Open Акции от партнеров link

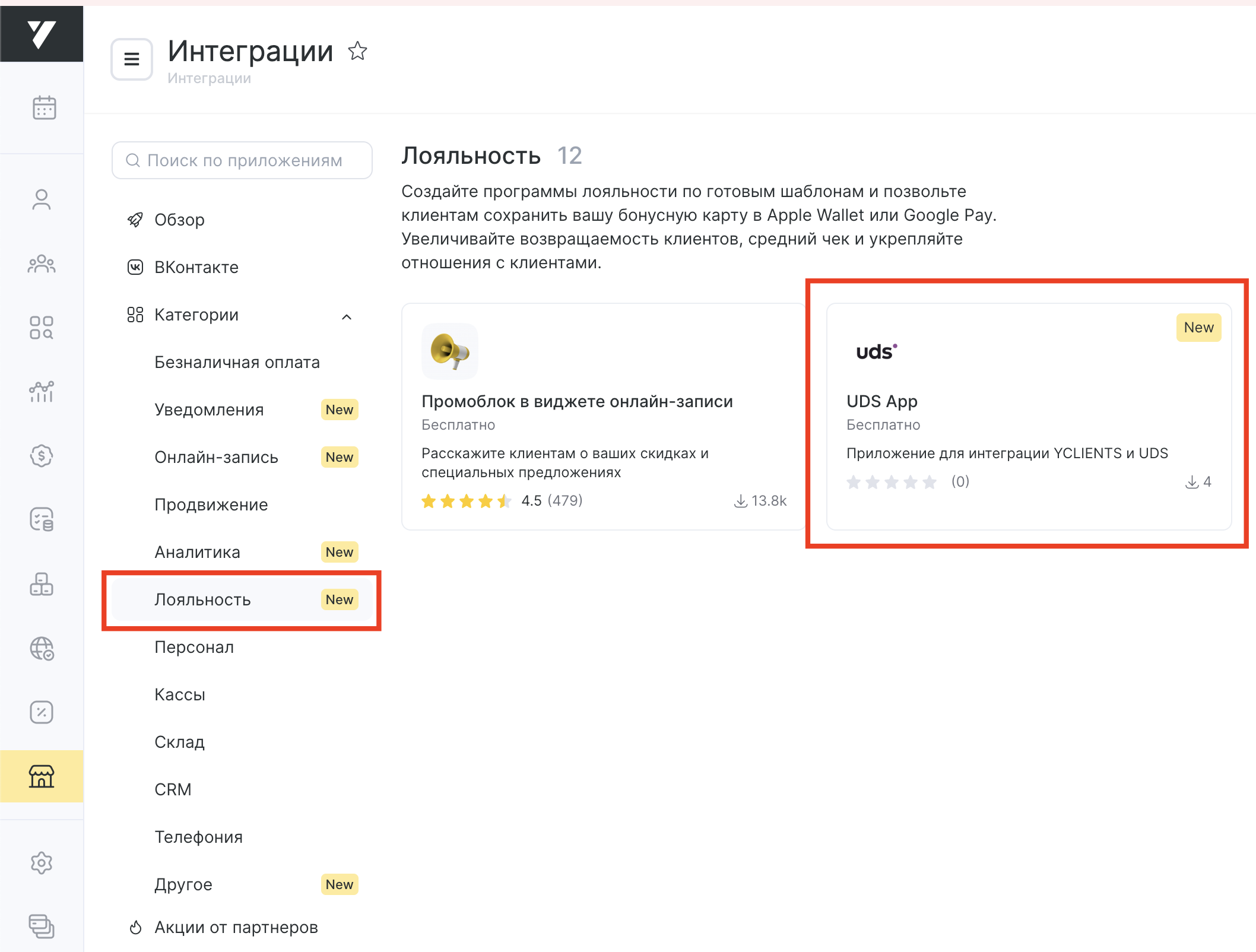point(236,927)
